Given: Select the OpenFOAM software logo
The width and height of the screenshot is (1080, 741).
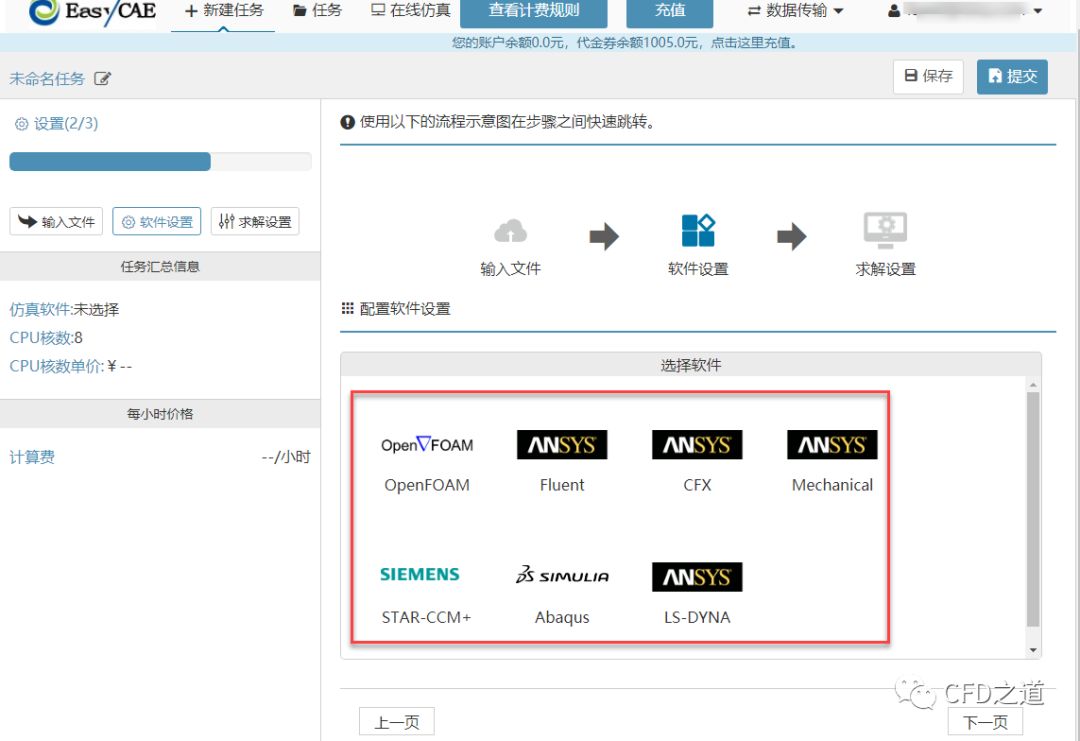Looking at the screenshot, I should pyautogui.click(x=427, y=445).
